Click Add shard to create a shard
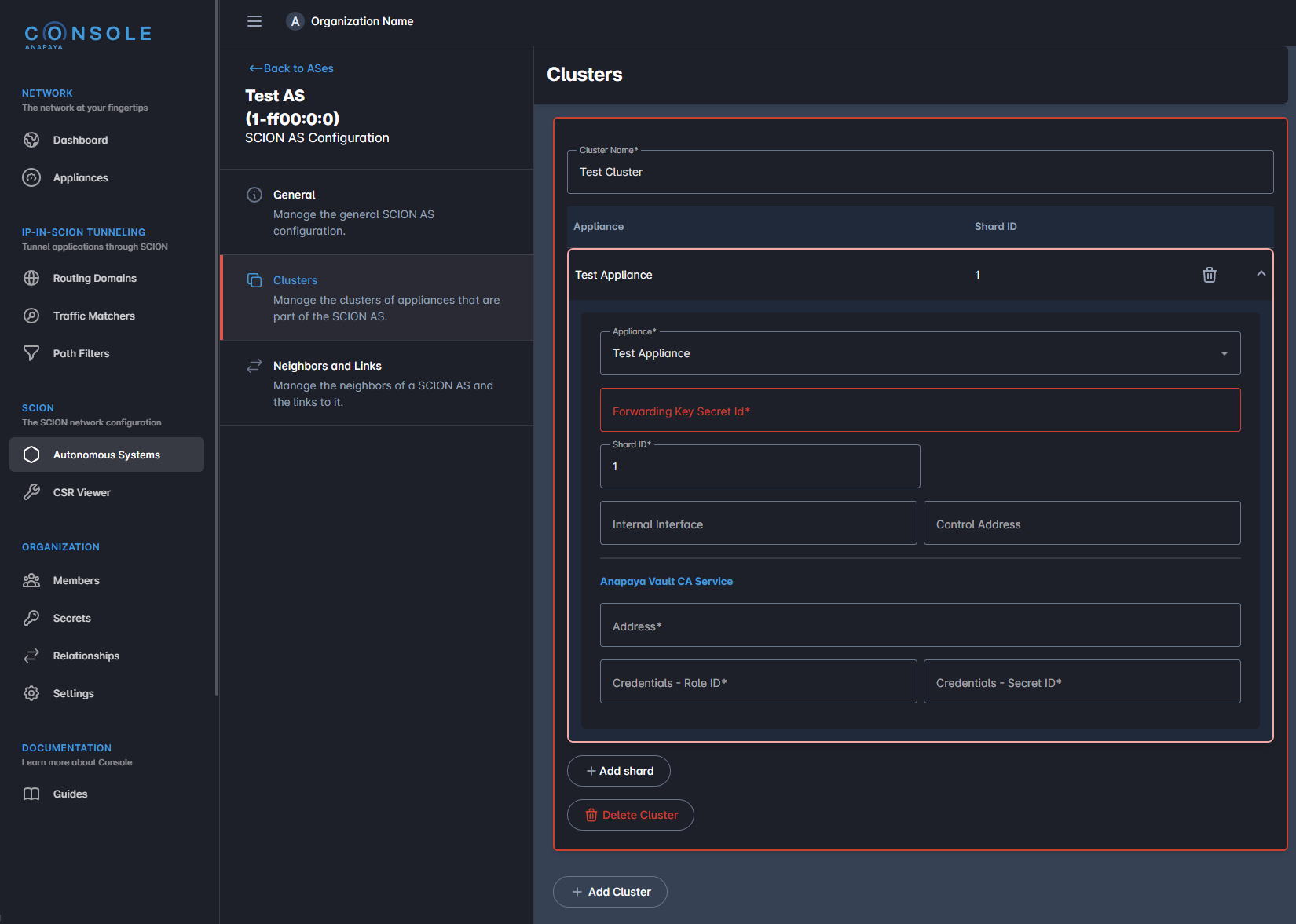This screenshot has height=924, width=1296. (x=618, y=771)
